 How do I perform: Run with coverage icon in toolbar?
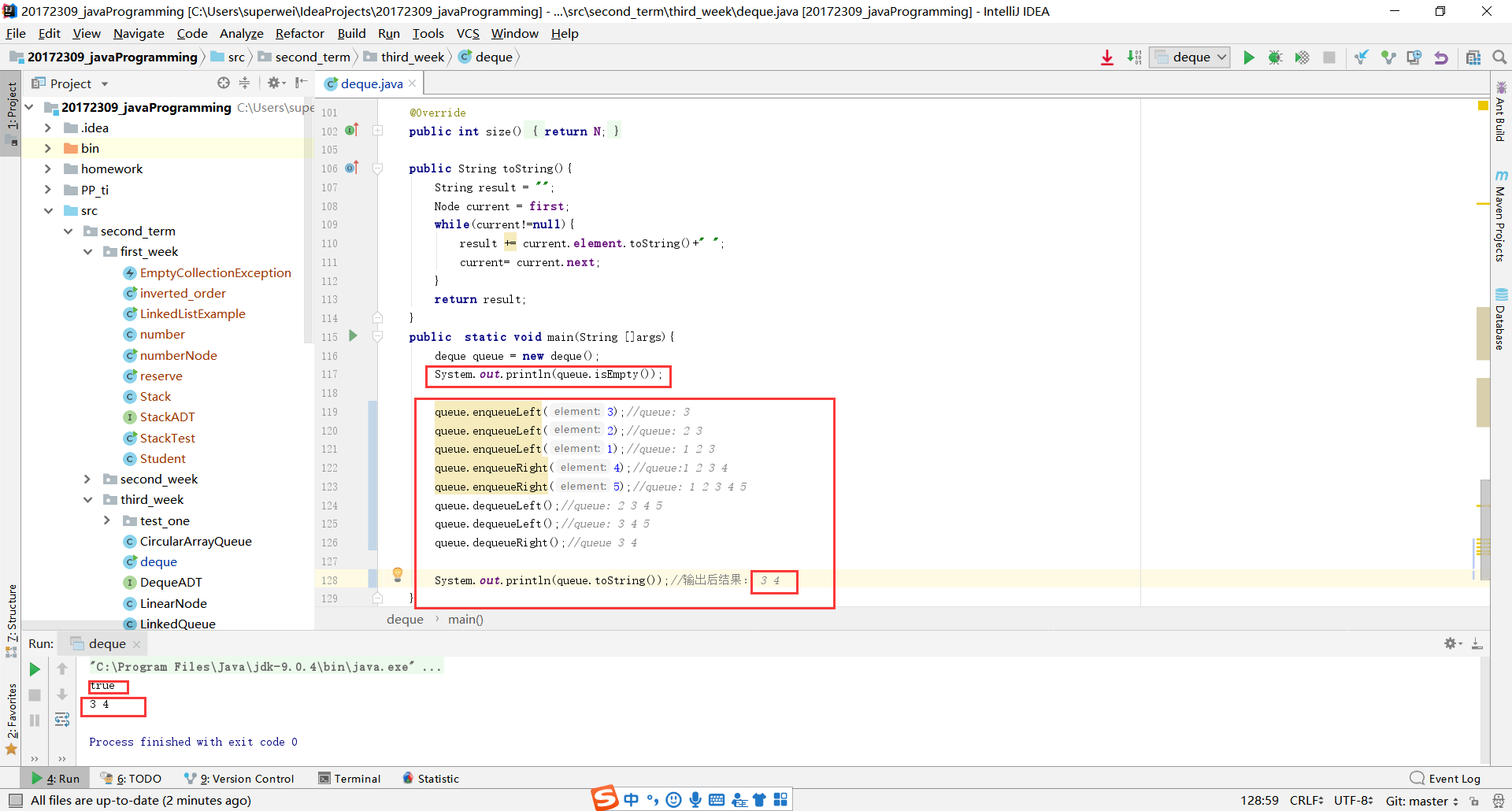click(x=1302, y=57)
